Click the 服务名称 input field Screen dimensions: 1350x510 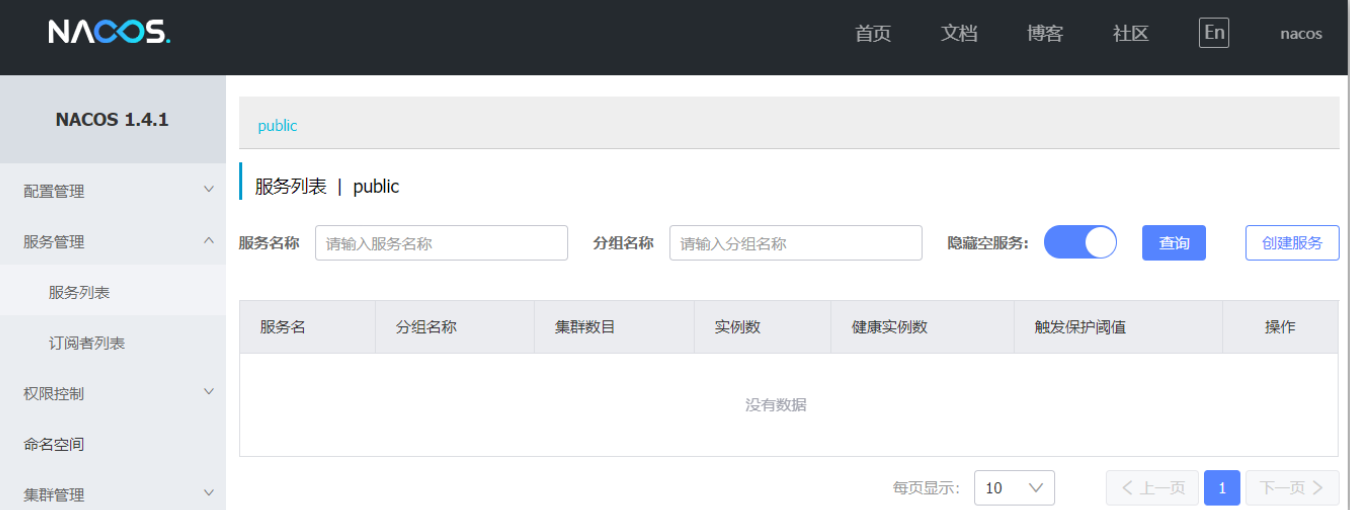[441, 243]
